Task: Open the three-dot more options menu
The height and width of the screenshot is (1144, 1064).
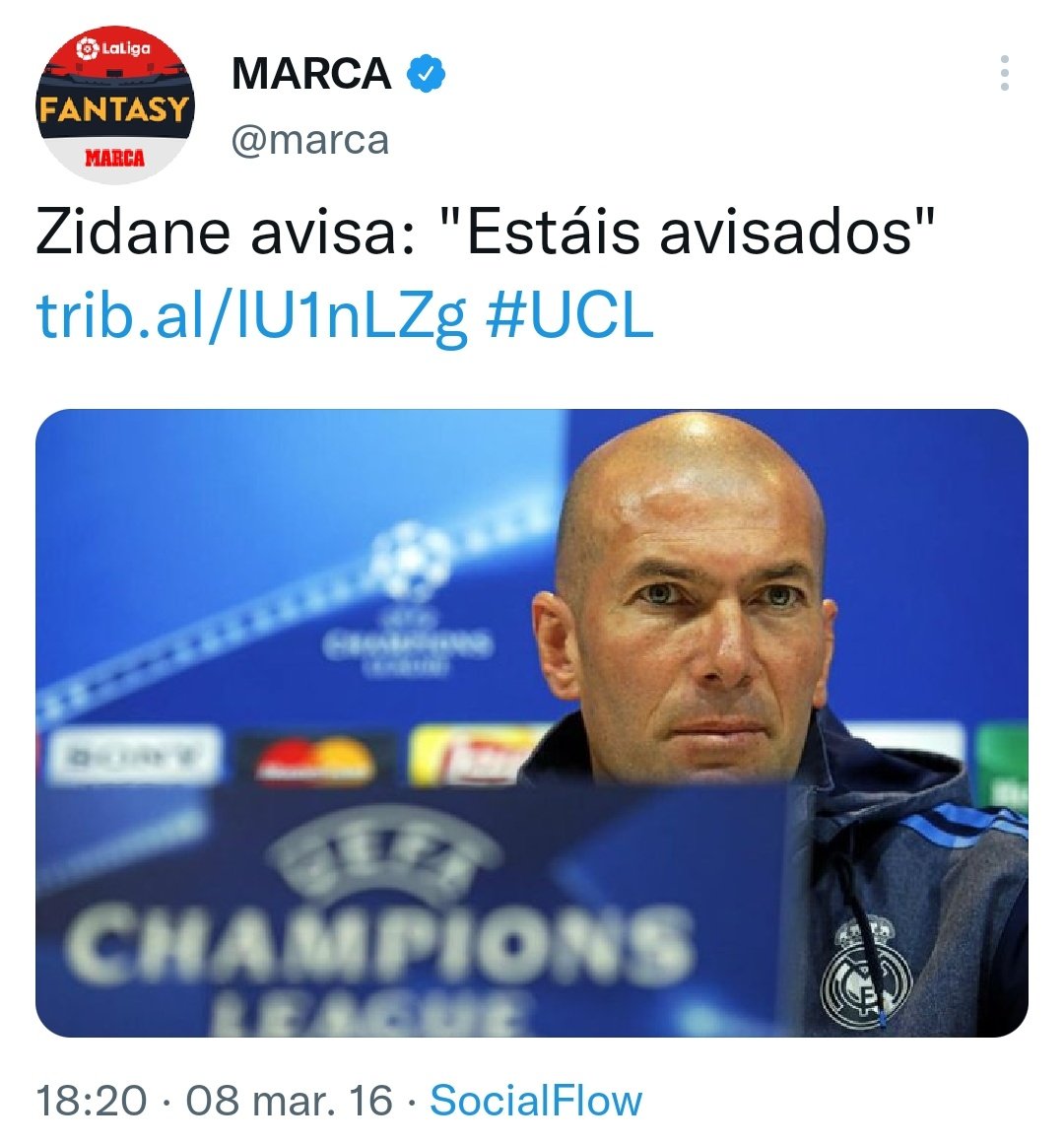Action: coord(1004,73)
